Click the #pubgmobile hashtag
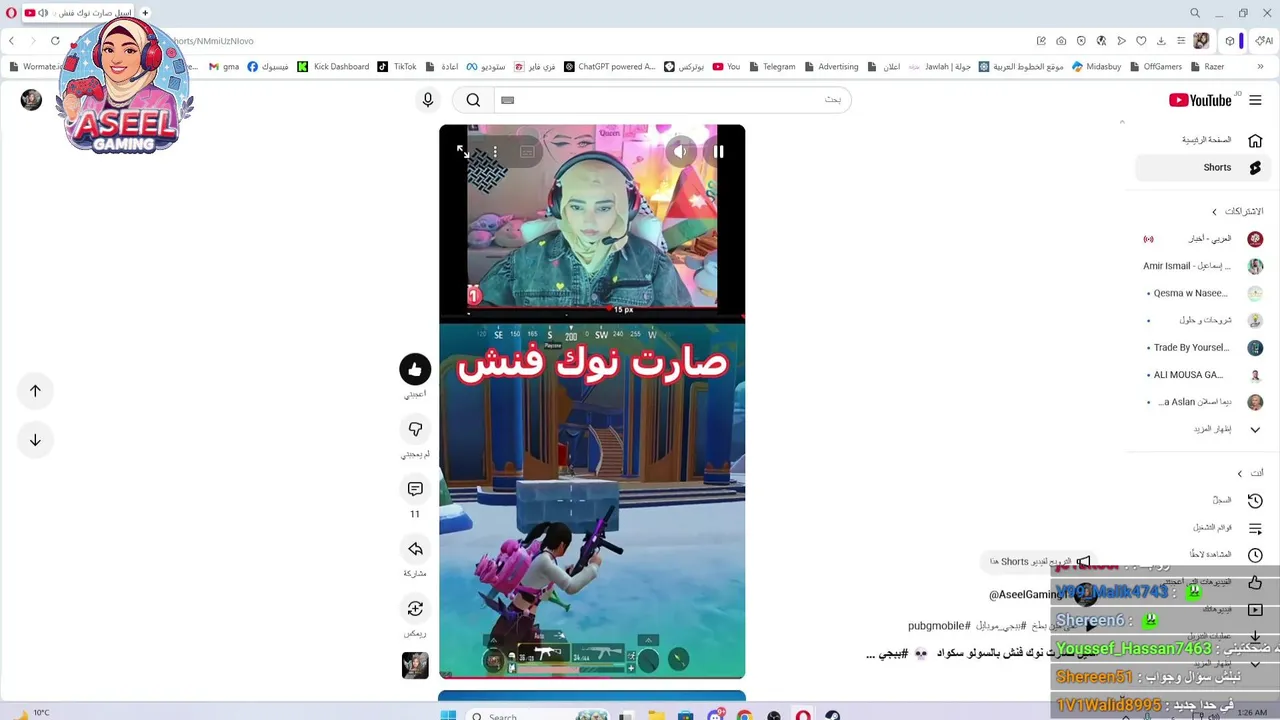This screenshot has height=720, width=1280. pos(939,626)
